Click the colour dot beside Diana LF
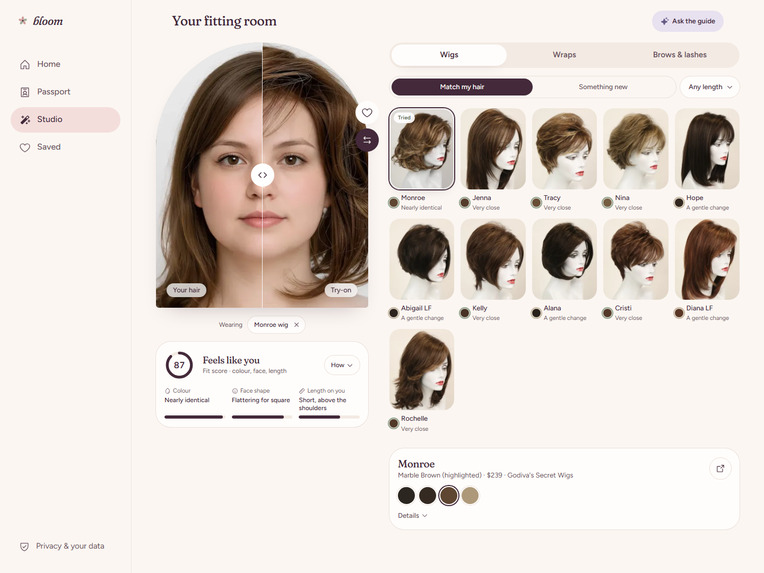The image size is (764, 573). point(679,313)
